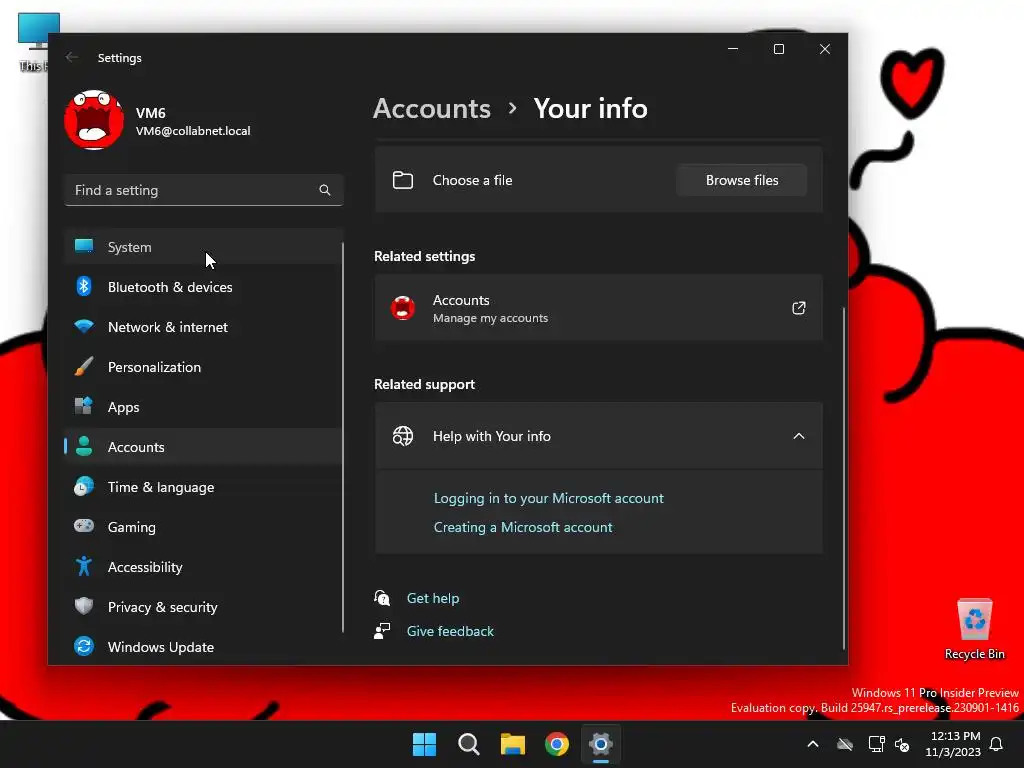Screen dimensions: 1024x768
Task: Open the System settings category
Action: [x=203, y=247]
